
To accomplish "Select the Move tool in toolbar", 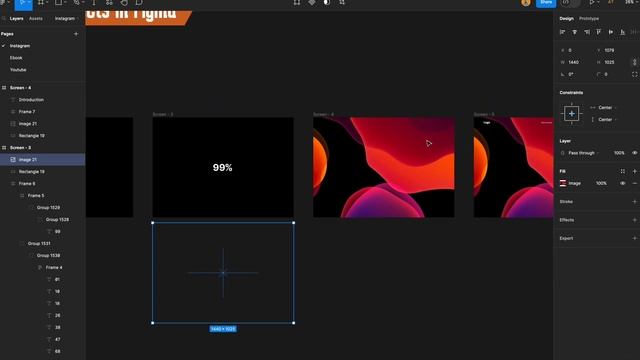I will (22, 3).
